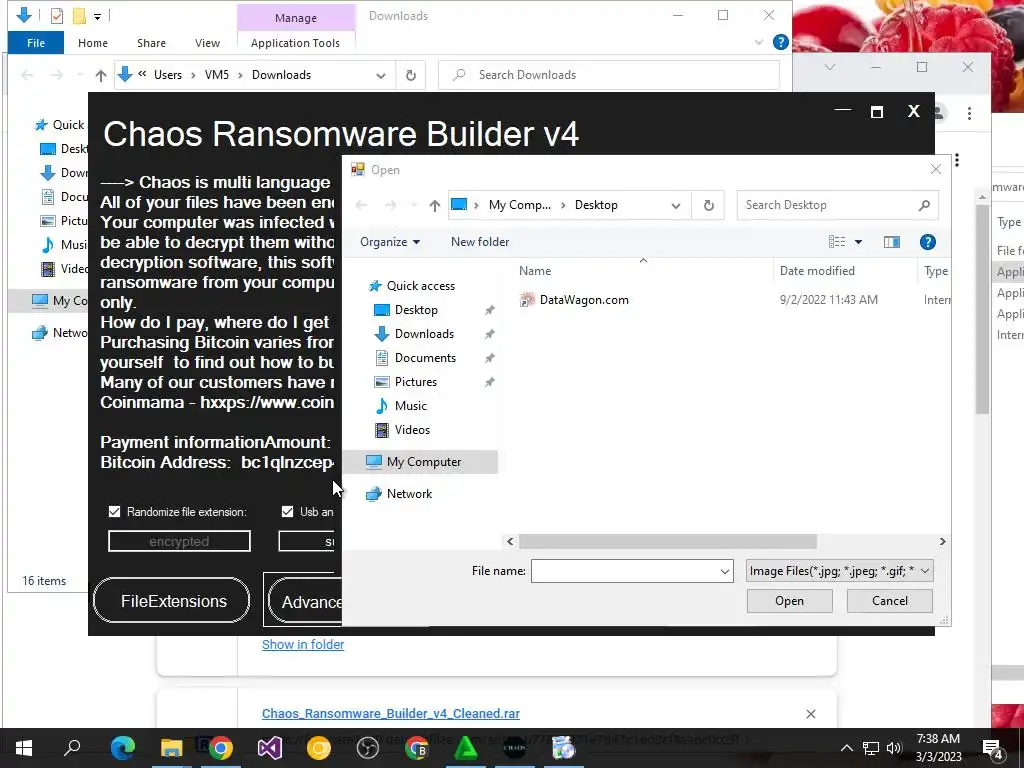Click the encrypted extension text box
The image size is (1024, 768).
coord(179,541)
